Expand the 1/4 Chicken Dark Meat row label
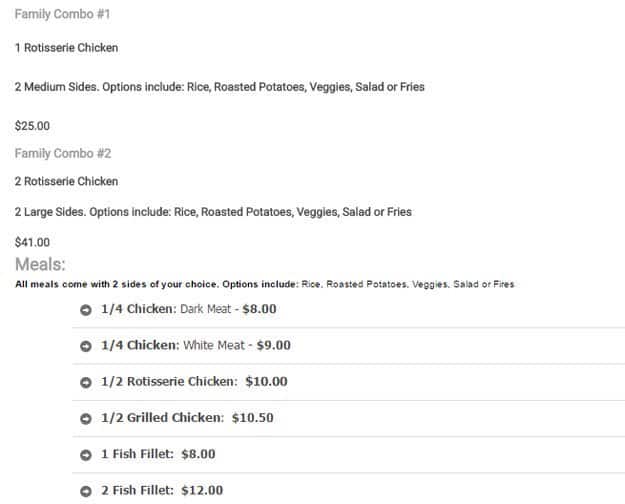Screen dimensions: 625x504 [x=189, y=309]
